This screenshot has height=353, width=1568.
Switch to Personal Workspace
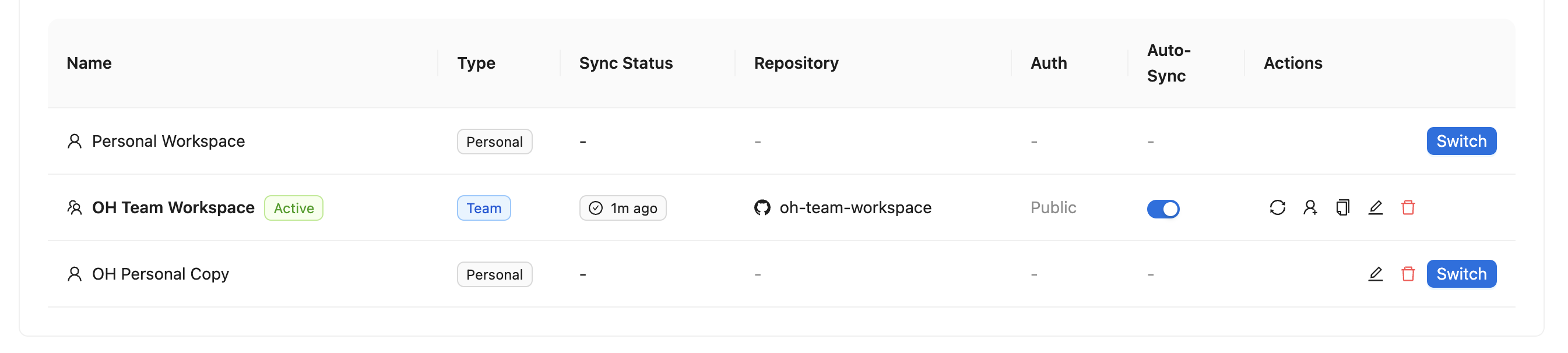1461,140
